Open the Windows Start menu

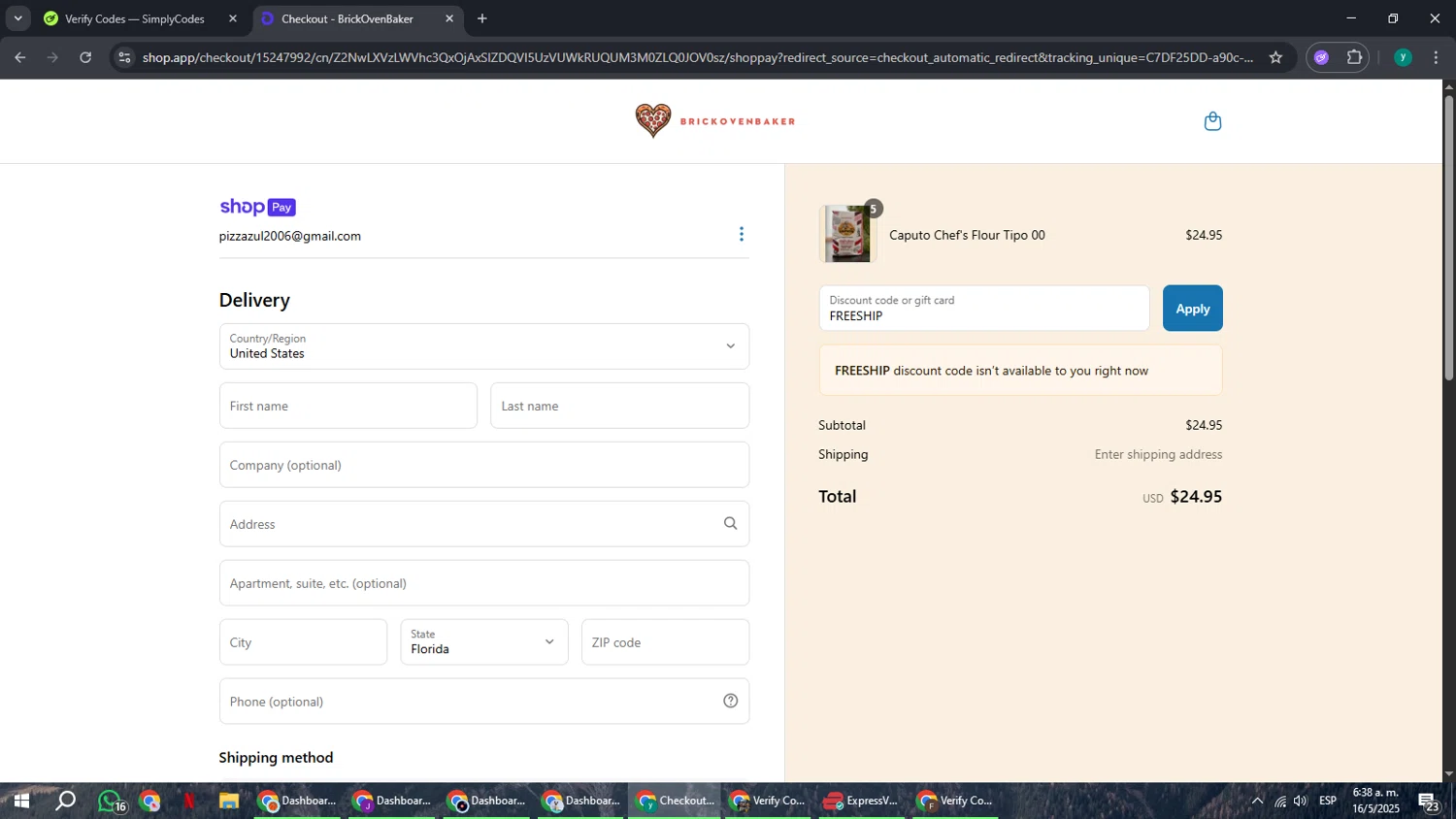20,802
